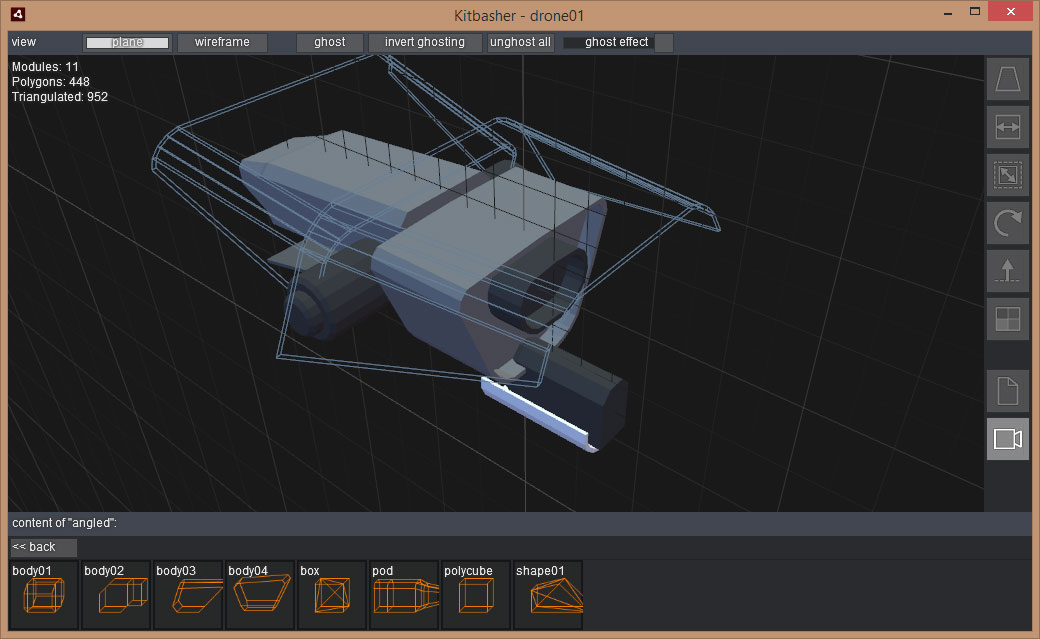This screenshot has height=639, width=1040.
Task: Click the new document page icon
Action: click(x=1007, y=391)
